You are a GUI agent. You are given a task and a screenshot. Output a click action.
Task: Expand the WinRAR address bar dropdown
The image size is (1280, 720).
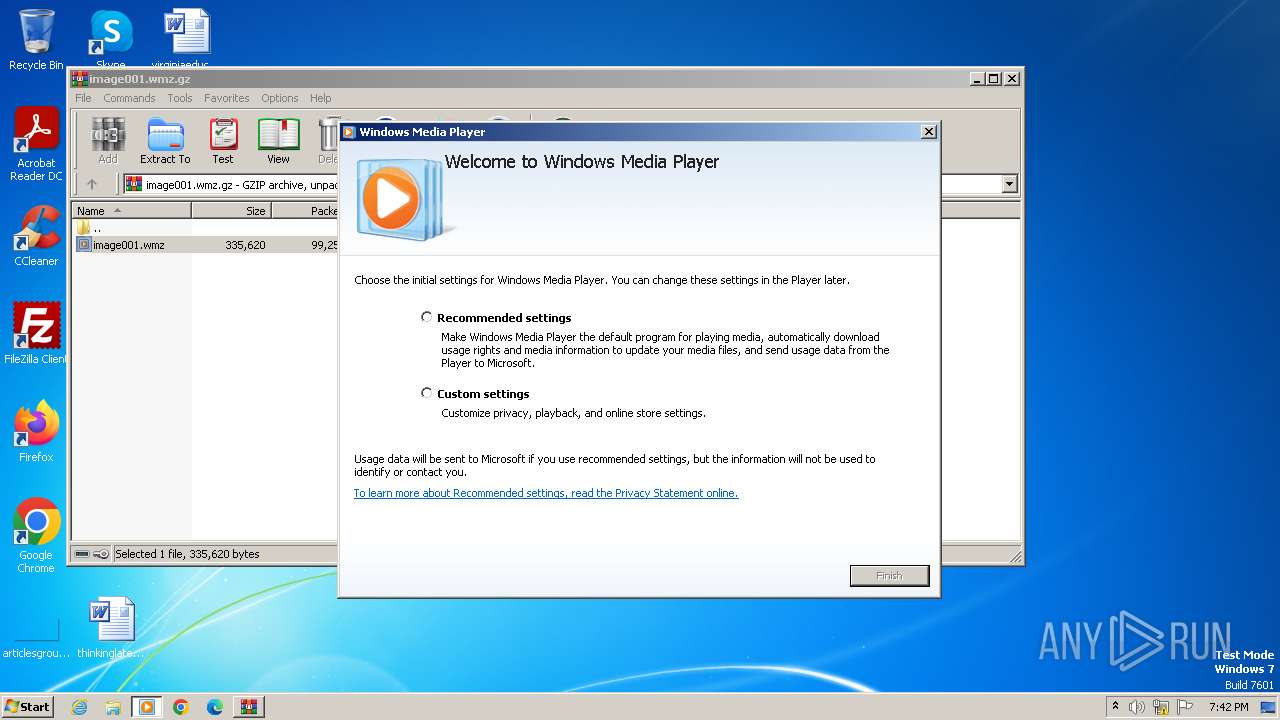click(1009, 184)
